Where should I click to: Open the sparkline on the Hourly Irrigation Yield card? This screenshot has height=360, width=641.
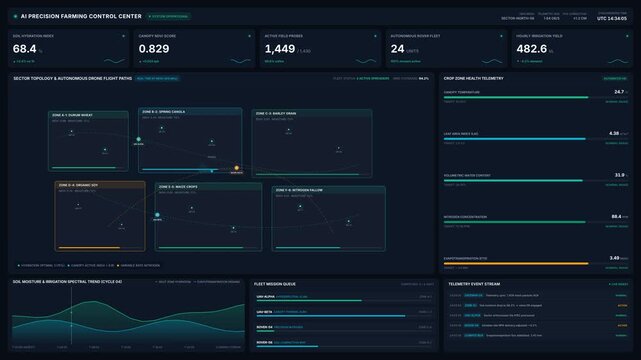tap(618, 61)
